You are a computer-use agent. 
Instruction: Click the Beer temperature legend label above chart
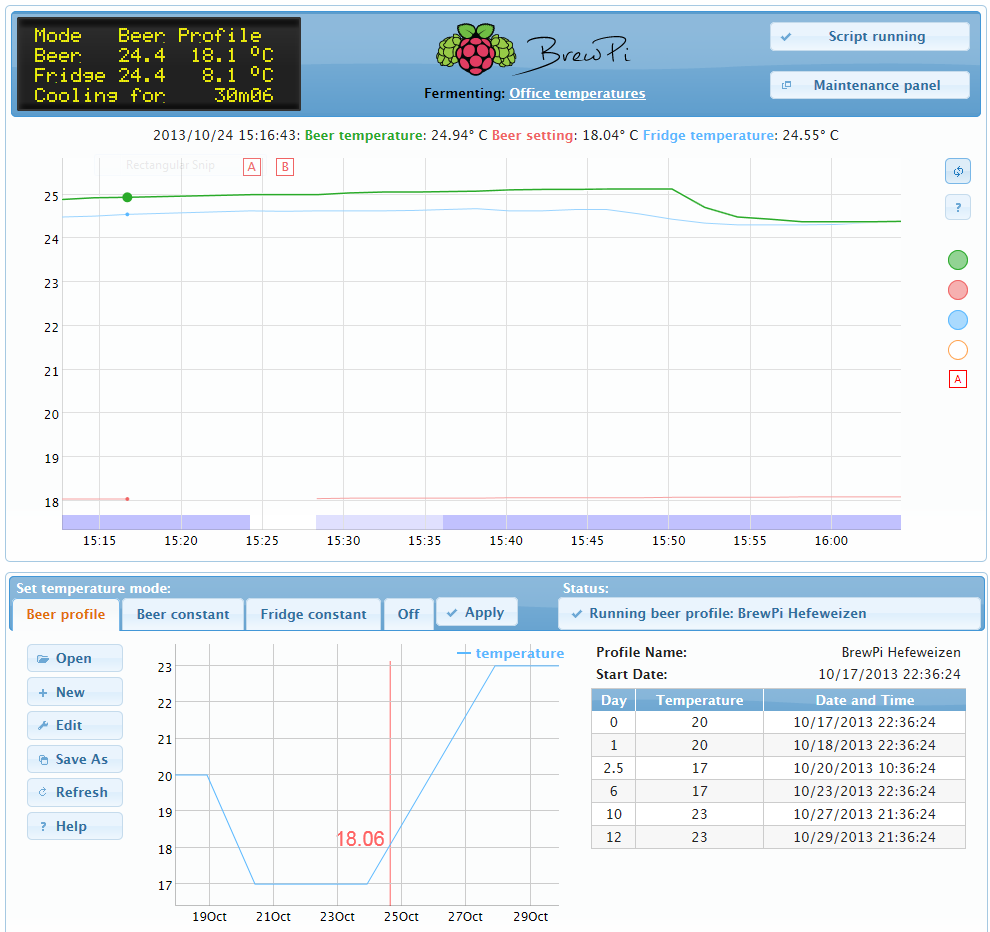364,135
